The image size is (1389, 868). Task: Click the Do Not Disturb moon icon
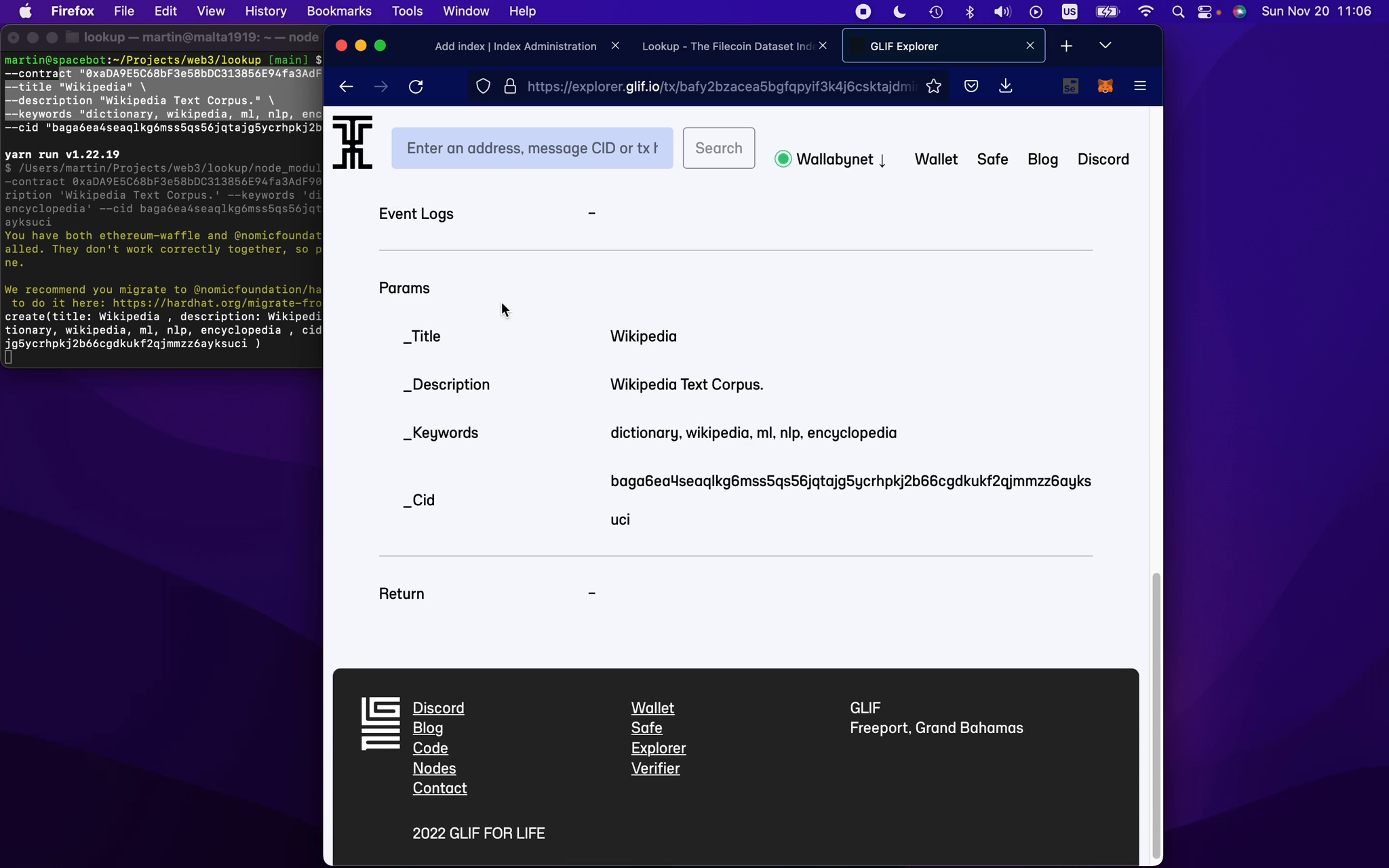(x=899, y=12)
